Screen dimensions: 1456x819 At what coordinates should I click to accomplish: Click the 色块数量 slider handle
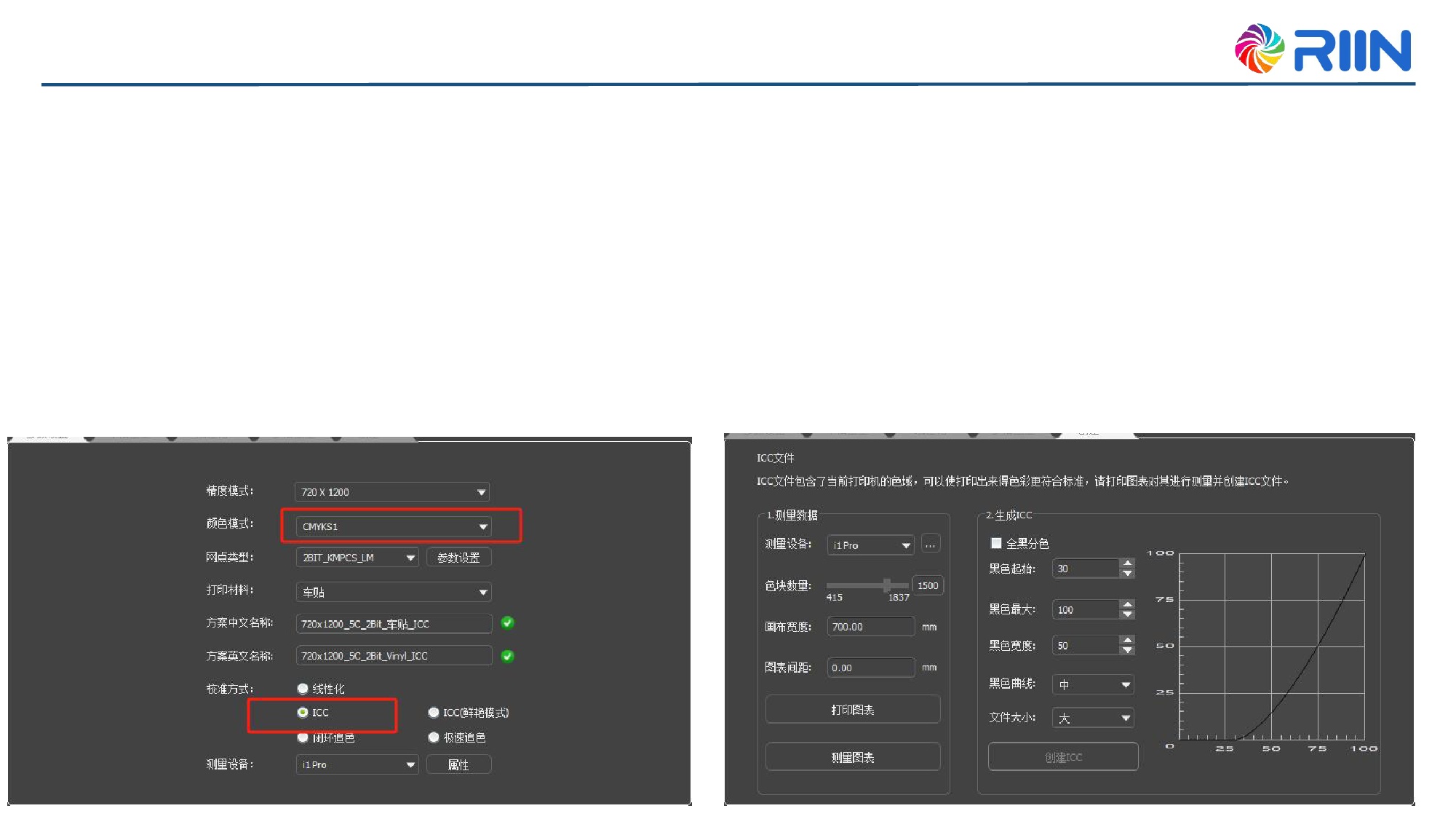point(886,585)
